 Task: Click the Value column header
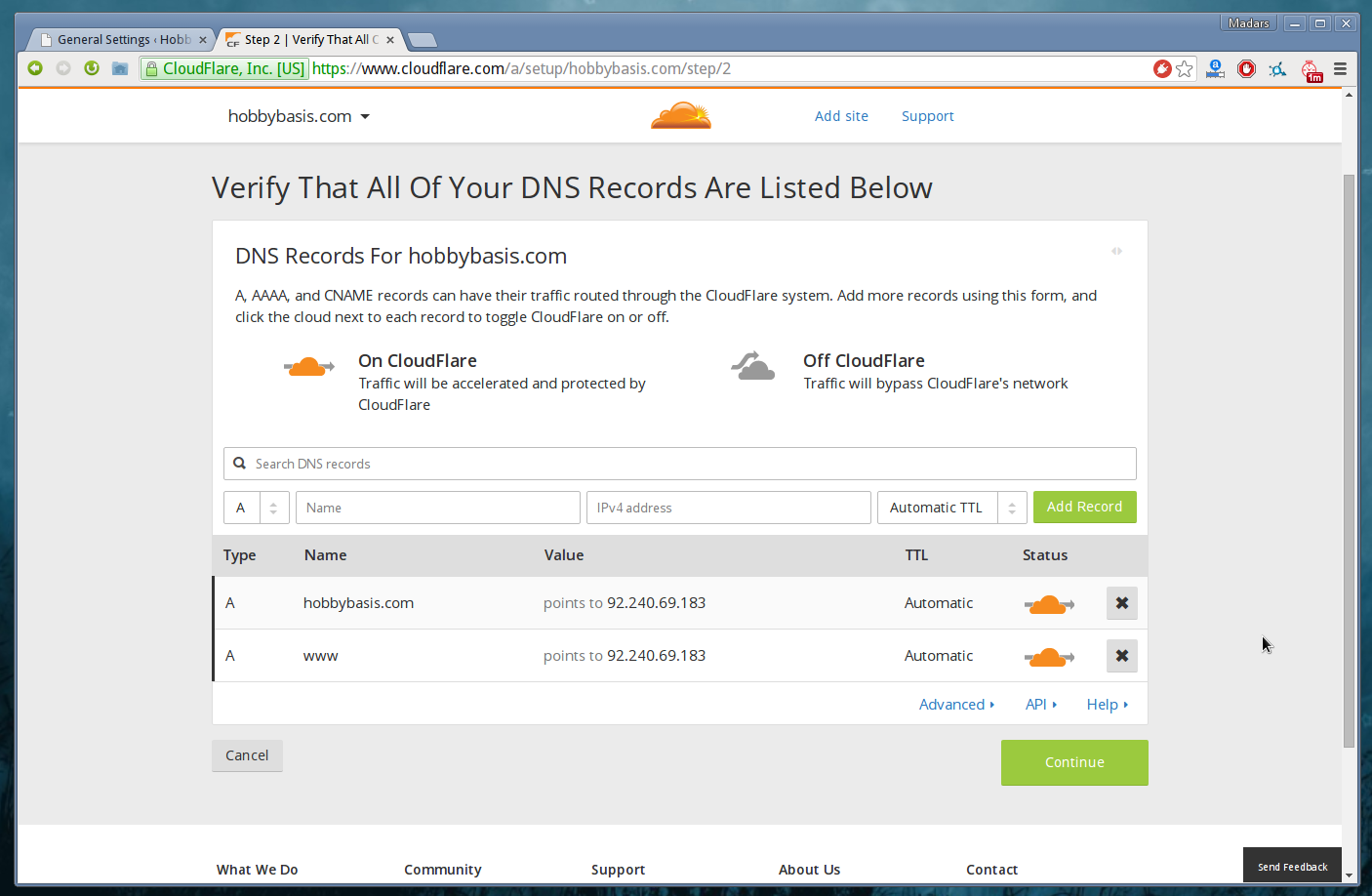click(x=564, y=555)
